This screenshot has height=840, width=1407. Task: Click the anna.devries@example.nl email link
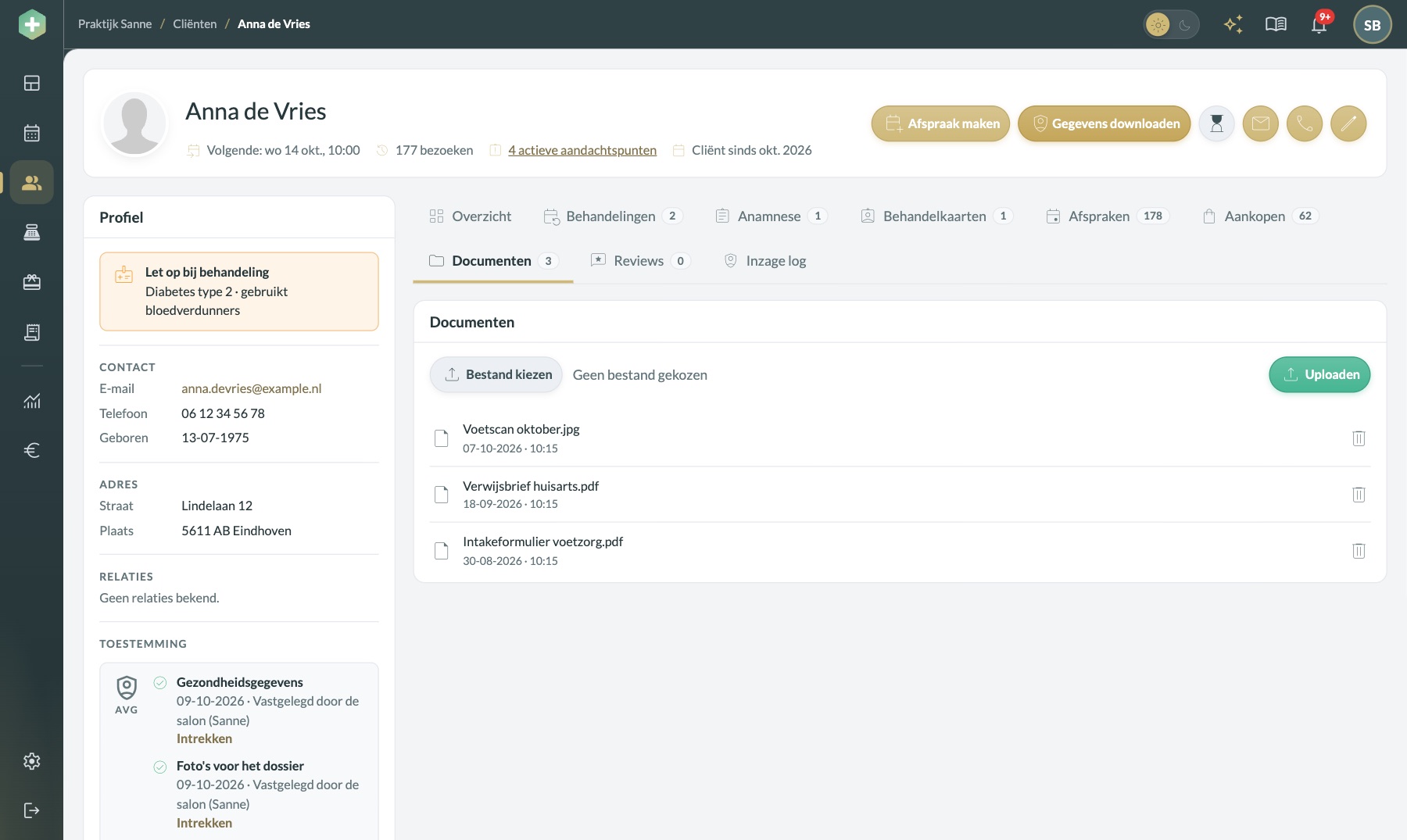pos(252,388)
